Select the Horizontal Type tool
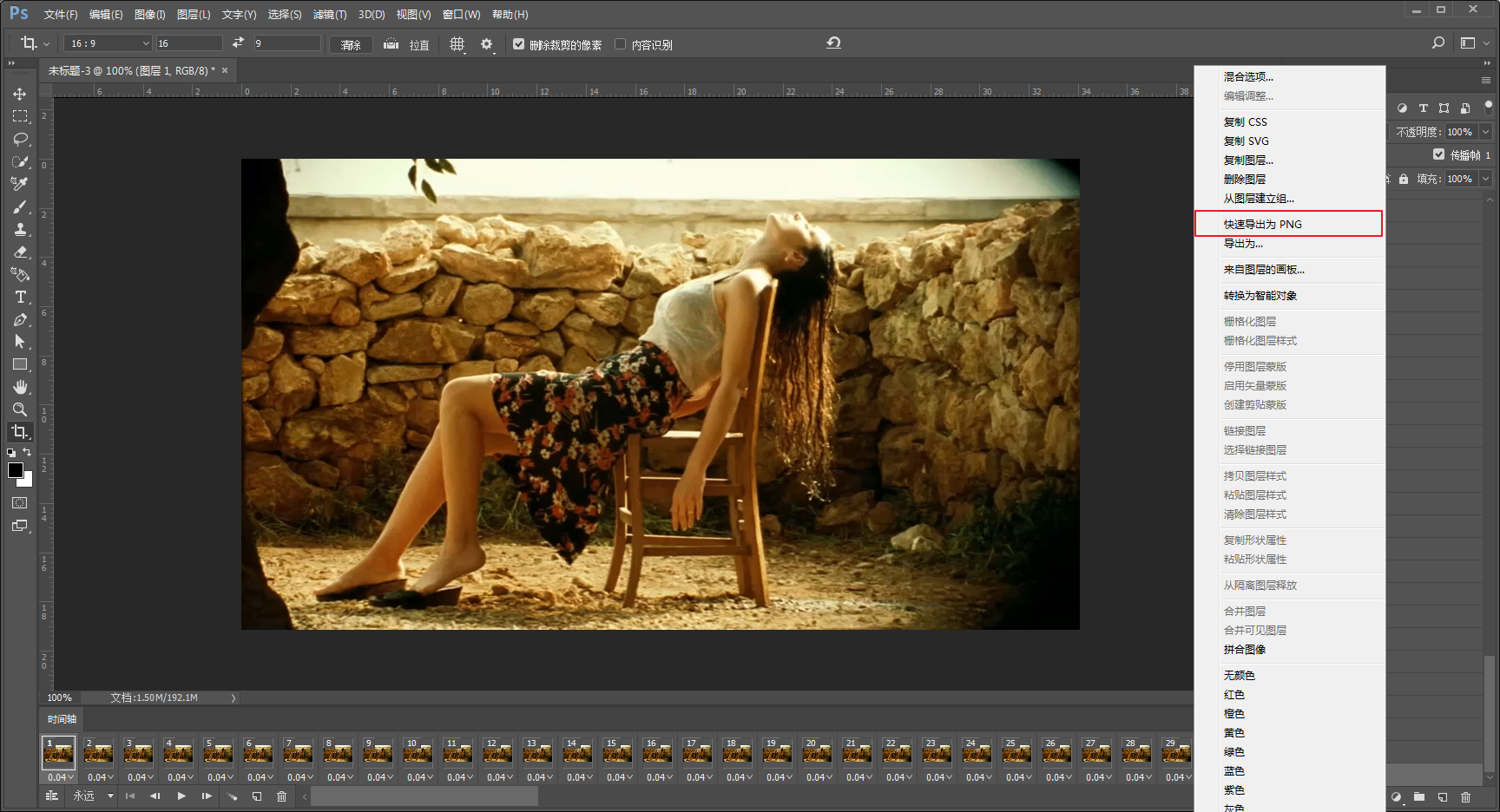This screenshot has height=812, width=1500. pyautogui.click(x=20, y=297)
